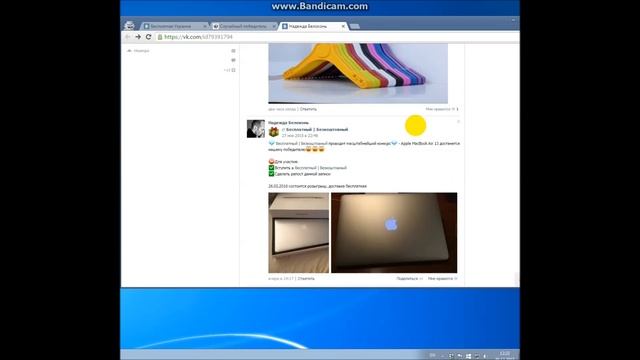Click the browser forward arrow

(138, 37)
